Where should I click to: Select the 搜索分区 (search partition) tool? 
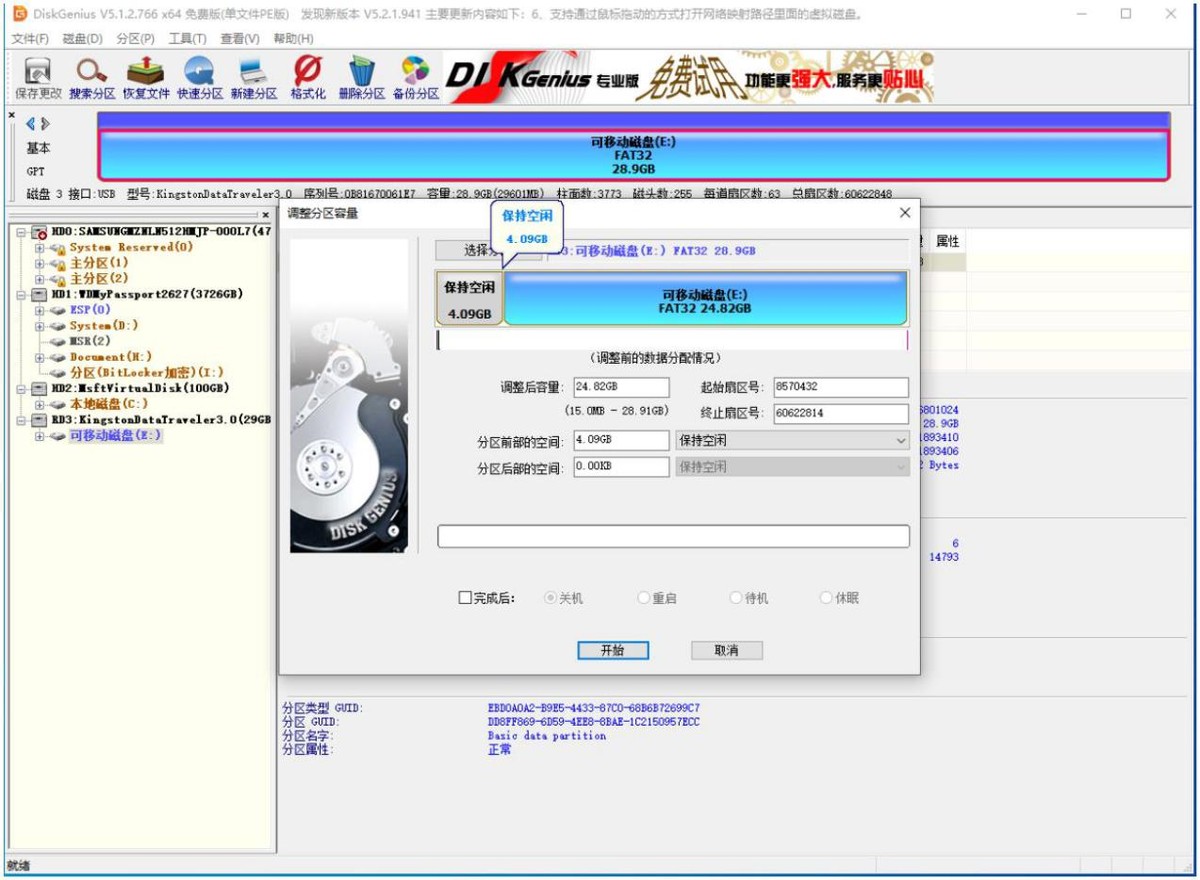coord(92,75)
